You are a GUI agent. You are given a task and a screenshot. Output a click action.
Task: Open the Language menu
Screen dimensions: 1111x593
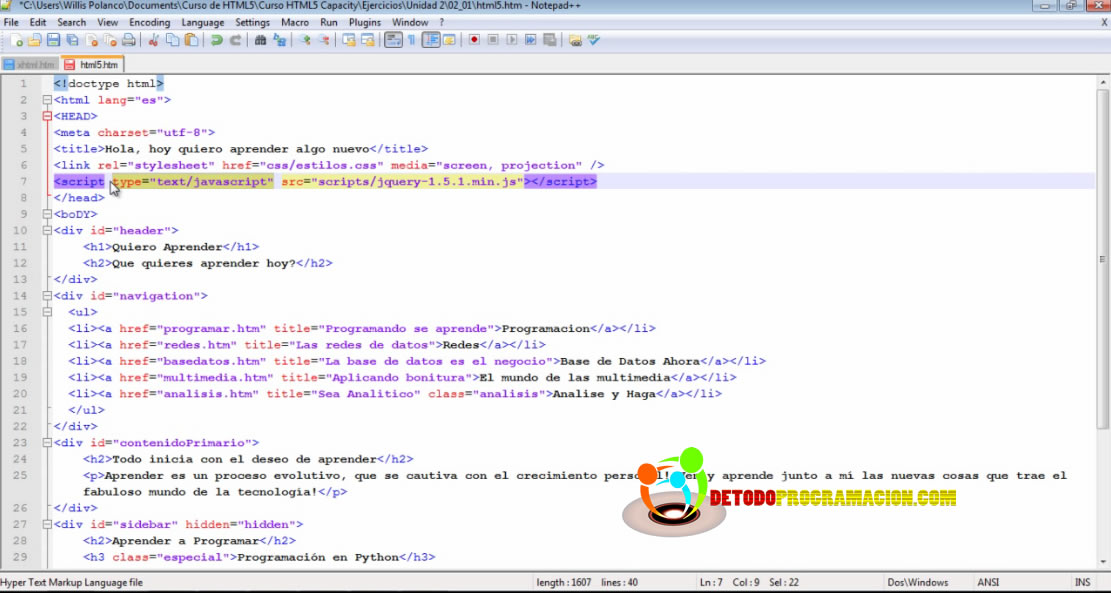pos(200,22)
